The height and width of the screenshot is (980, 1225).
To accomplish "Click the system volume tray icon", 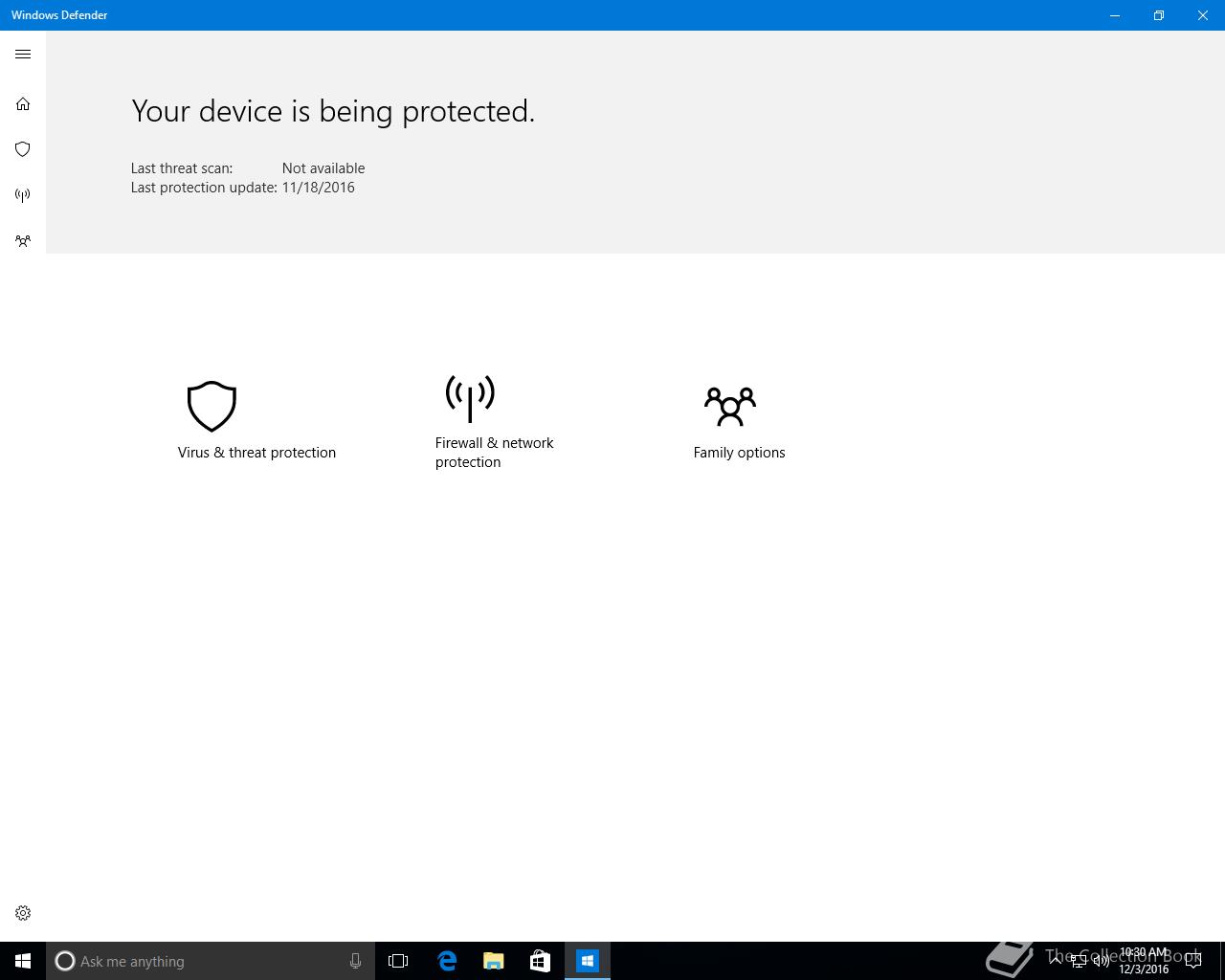I will point(1102,961).
